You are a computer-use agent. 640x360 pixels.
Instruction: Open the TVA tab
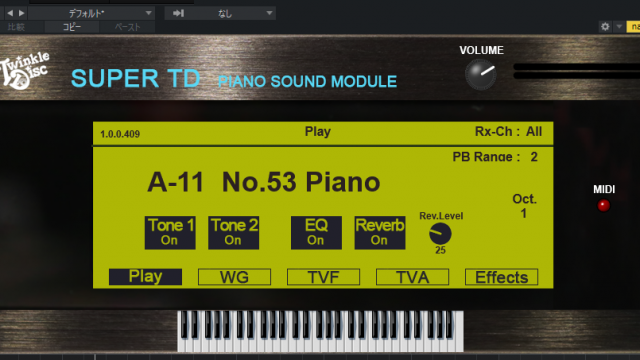(x=412, y=277)
